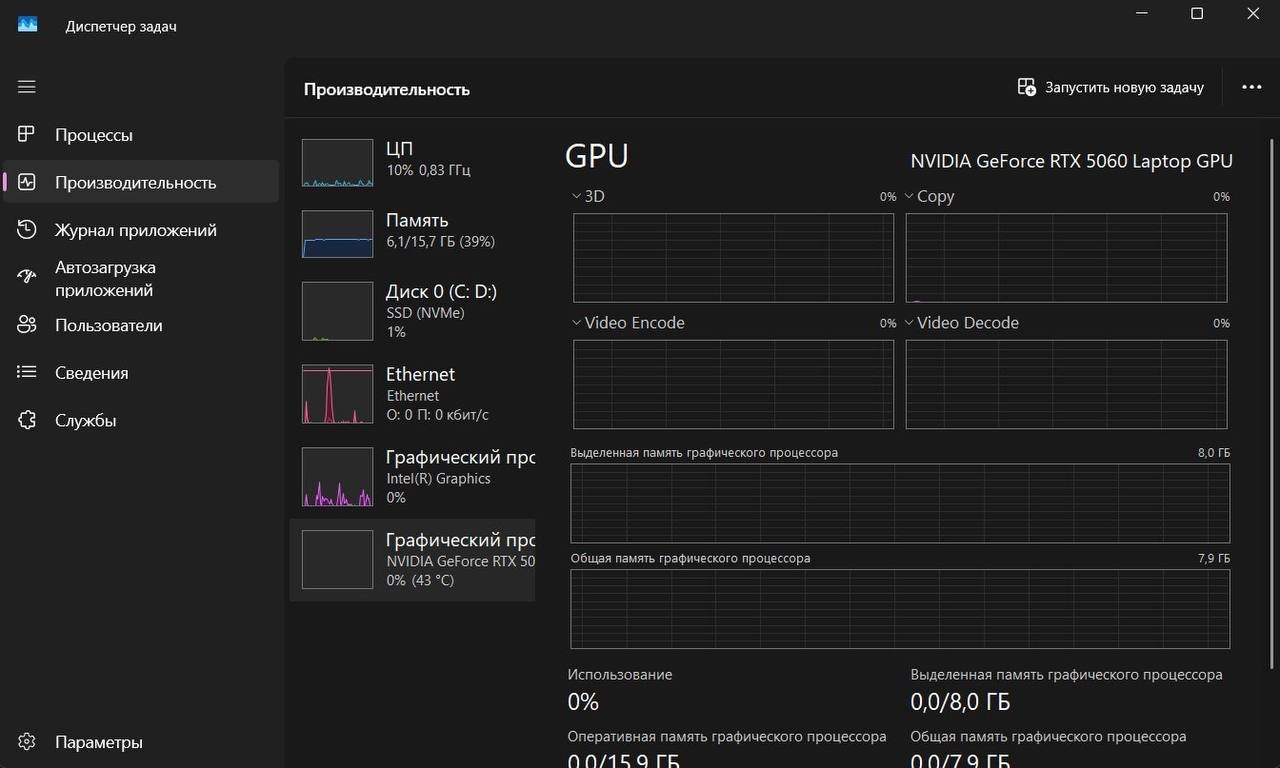Expand the Video Encode engine dropdown

577,323
